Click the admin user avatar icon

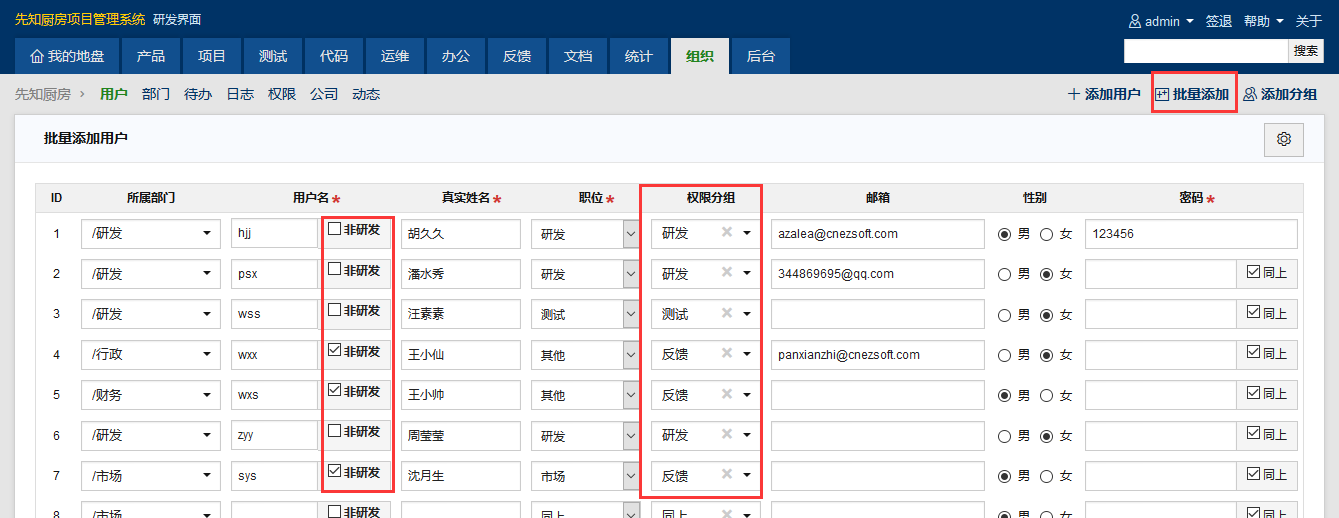[1134, 21]
